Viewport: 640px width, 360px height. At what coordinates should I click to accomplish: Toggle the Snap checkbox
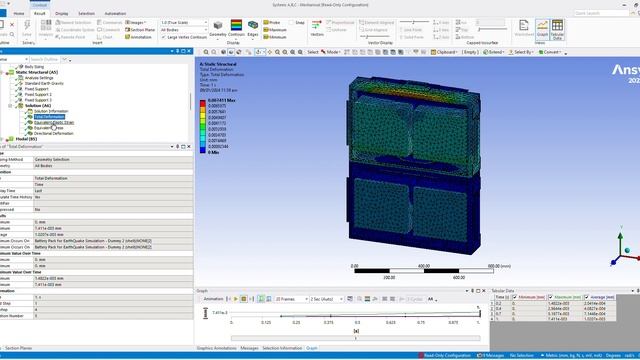coord(291,22)
